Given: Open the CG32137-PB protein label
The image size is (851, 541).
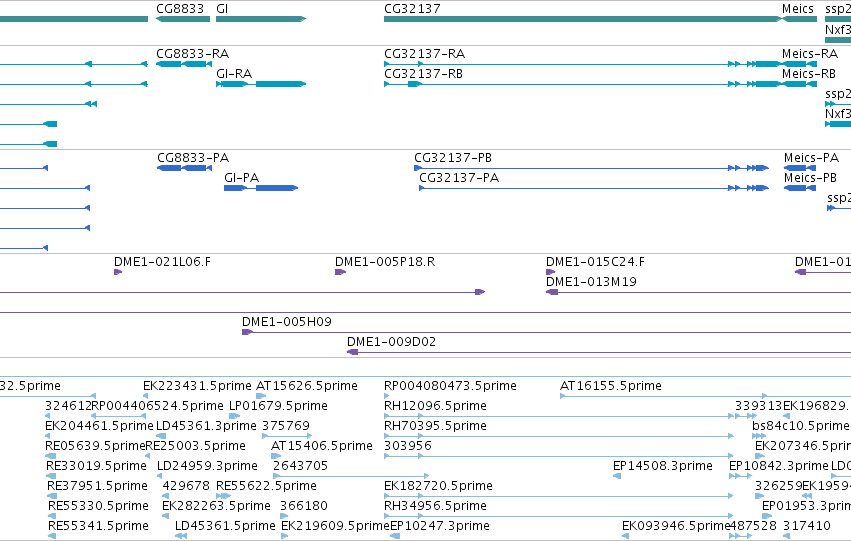Looking at the screenshot, I should tap(453, 158).
